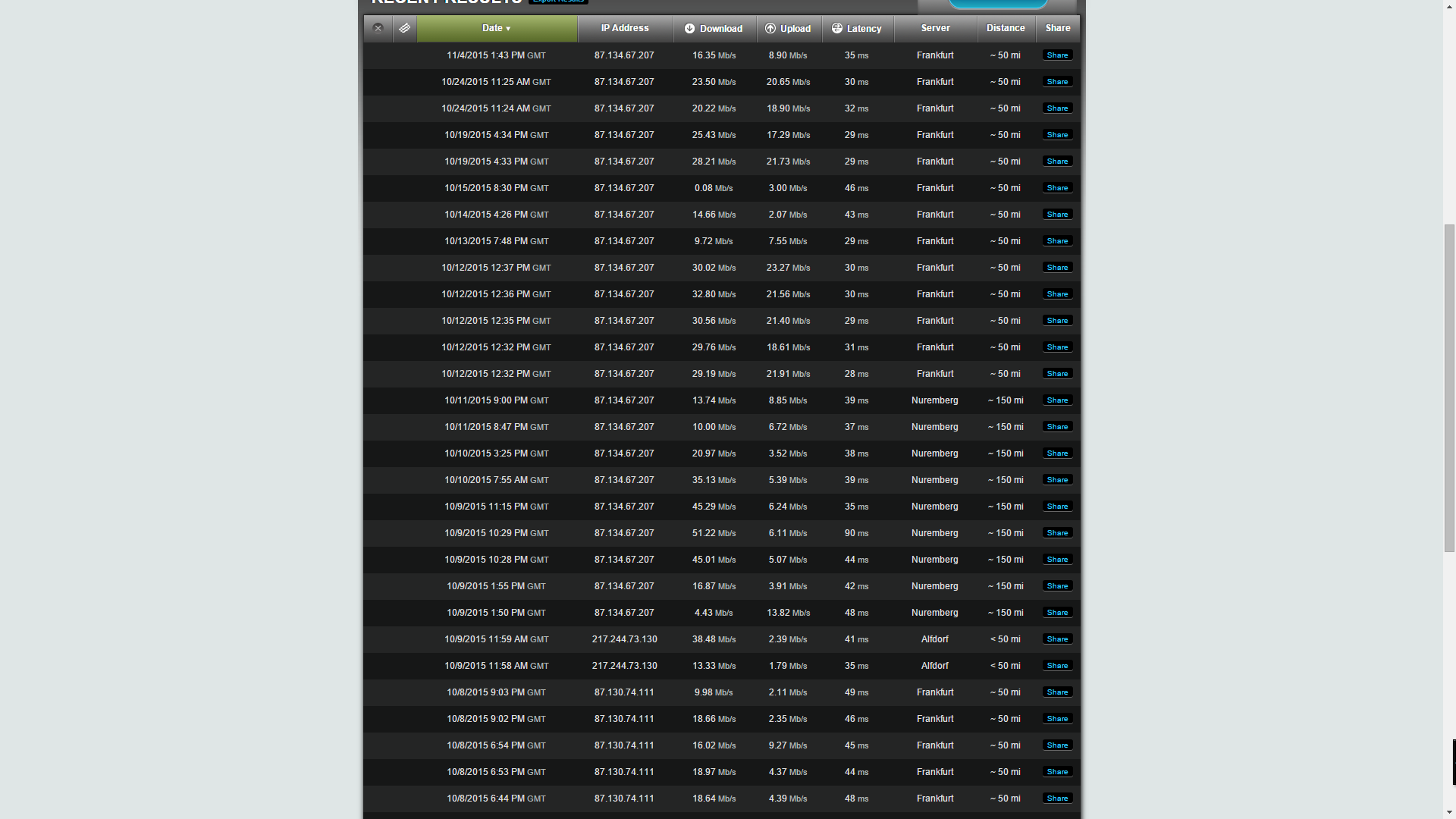Sort by Server column header
Screen dimensions: 1456x819
coord(935,28)
